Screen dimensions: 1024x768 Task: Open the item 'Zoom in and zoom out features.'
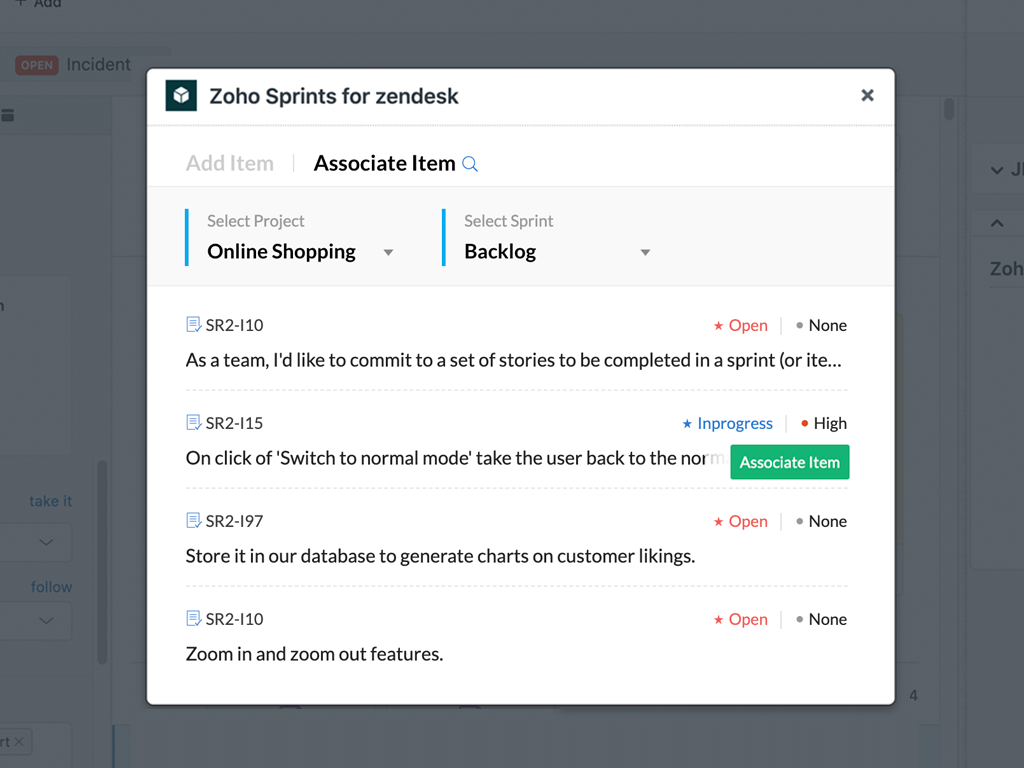[314, 654]
